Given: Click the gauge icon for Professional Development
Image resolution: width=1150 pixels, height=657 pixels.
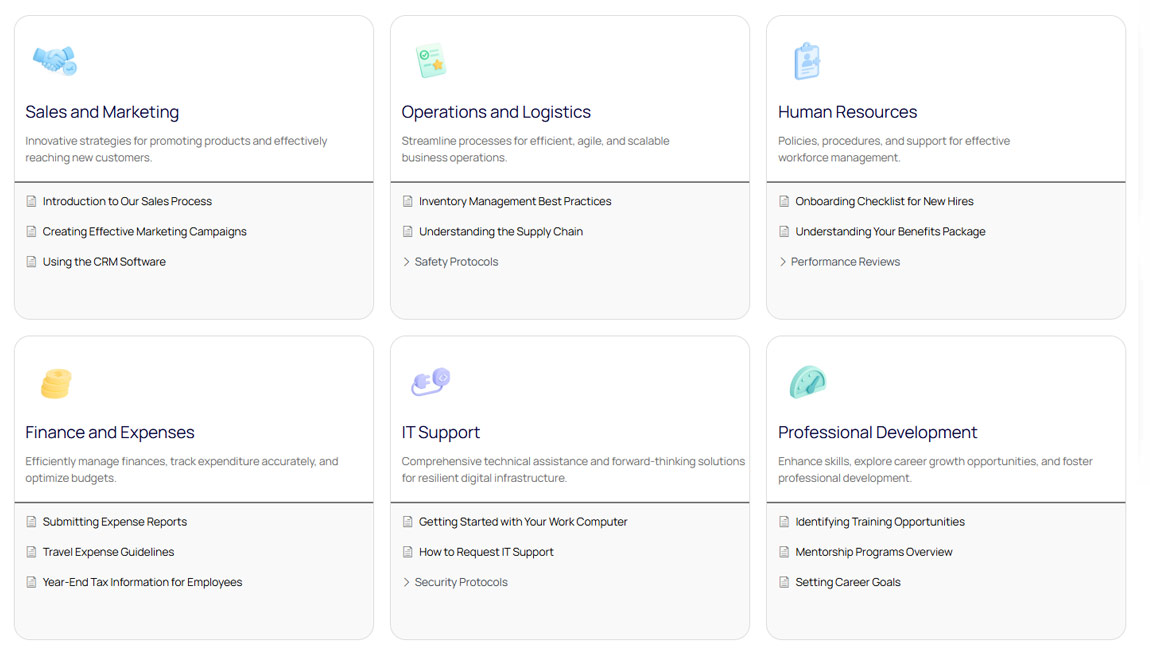Looking at the screenshot, I should 806,382.
